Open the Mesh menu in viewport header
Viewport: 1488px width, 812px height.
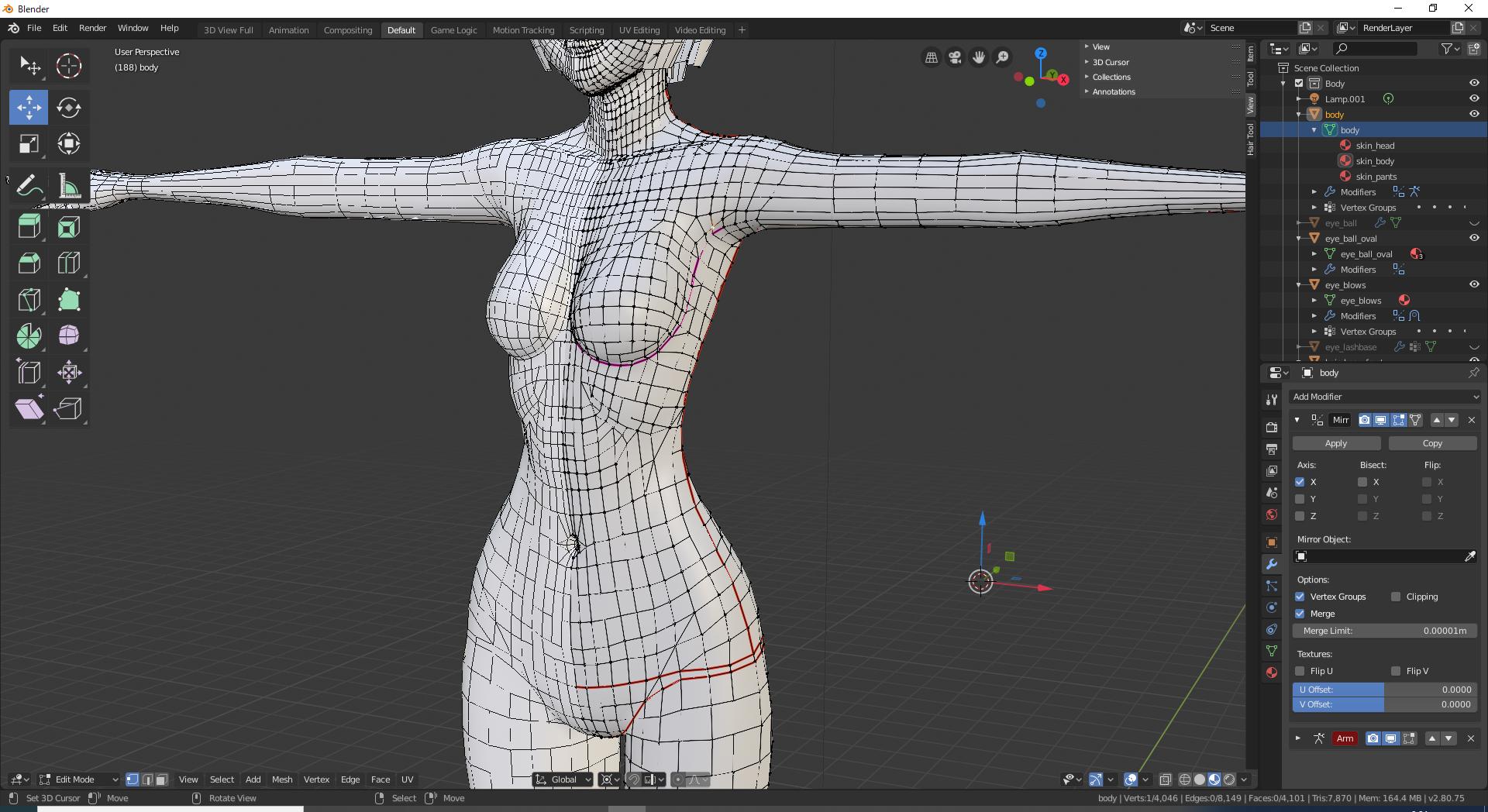coord(282,779)
